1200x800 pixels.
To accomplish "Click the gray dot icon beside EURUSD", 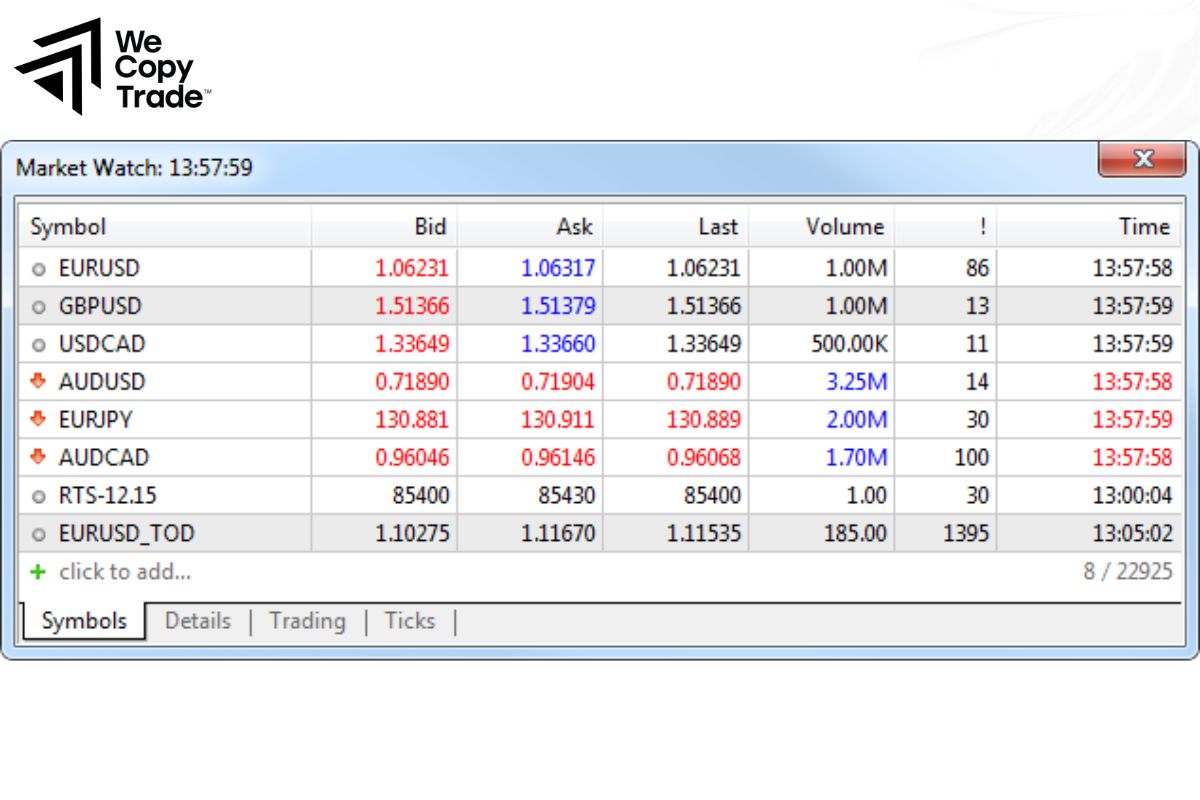I will [39, 268].
